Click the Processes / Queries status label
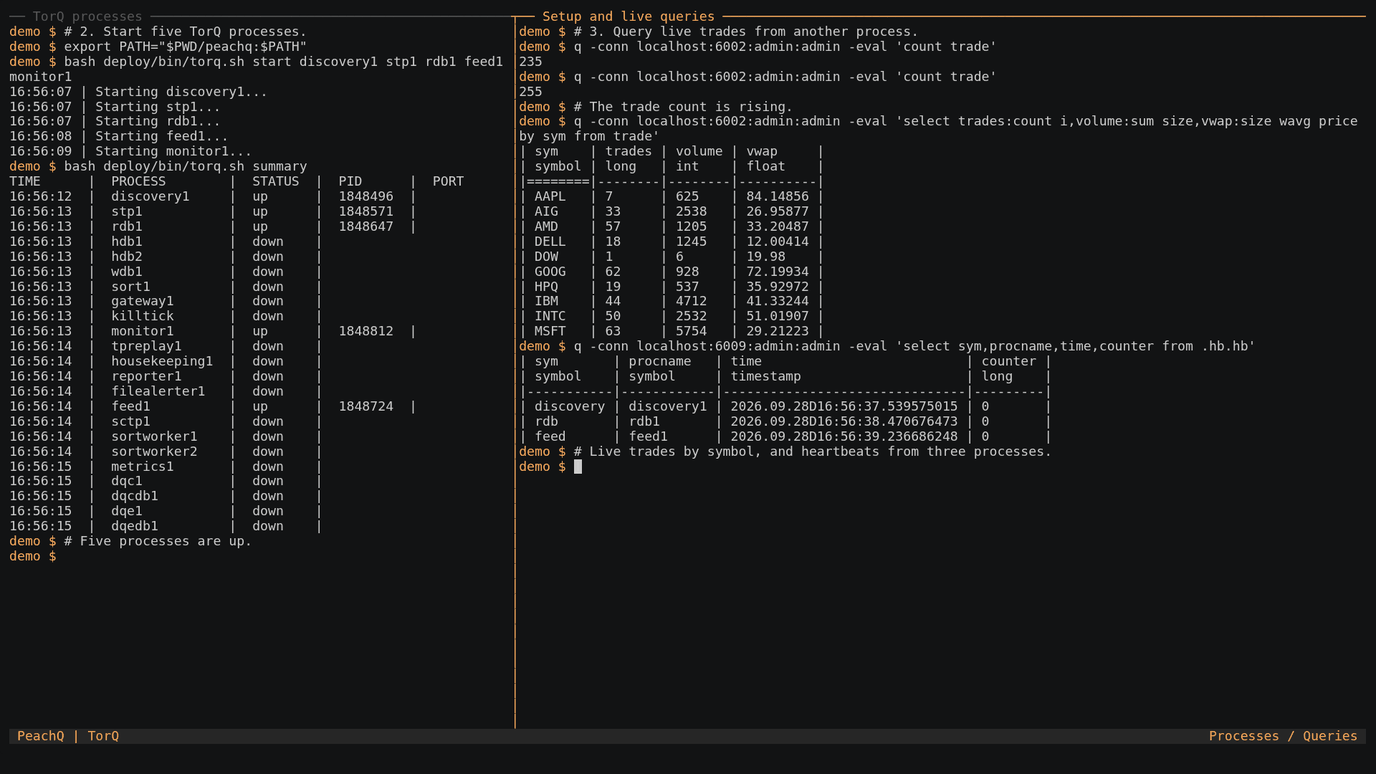This screenshot has width=1376, height=774. pyautogui.click(x=1283, y=736)
